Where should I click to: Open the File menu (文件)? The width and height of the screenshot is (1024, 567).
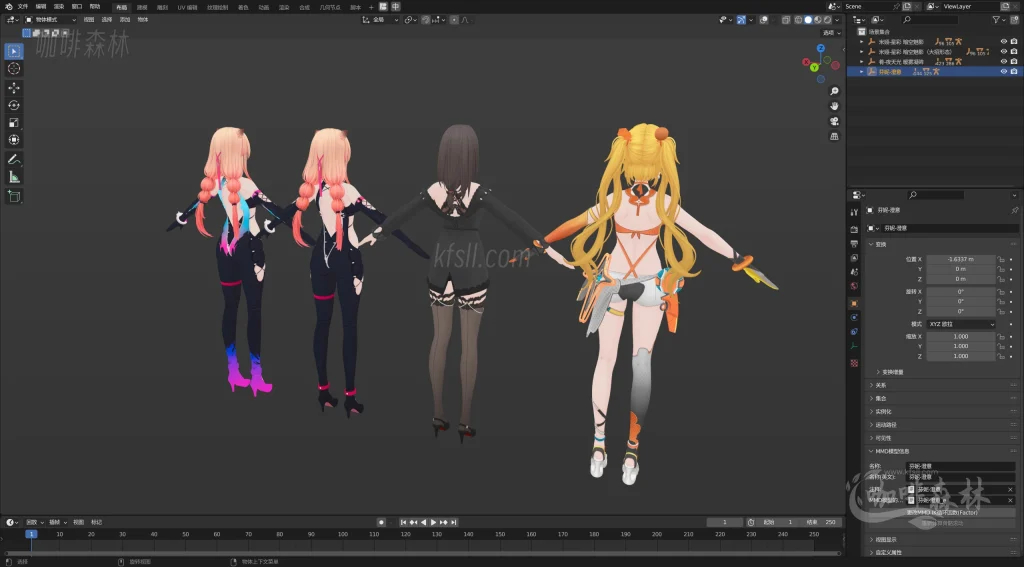[22, 7]
